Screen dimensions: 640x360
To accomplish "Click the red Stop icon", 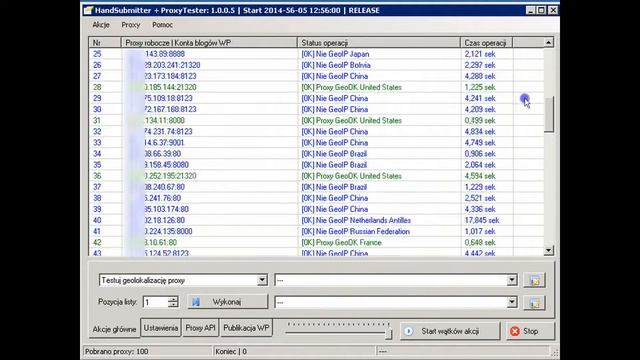I will pos(515,331).
